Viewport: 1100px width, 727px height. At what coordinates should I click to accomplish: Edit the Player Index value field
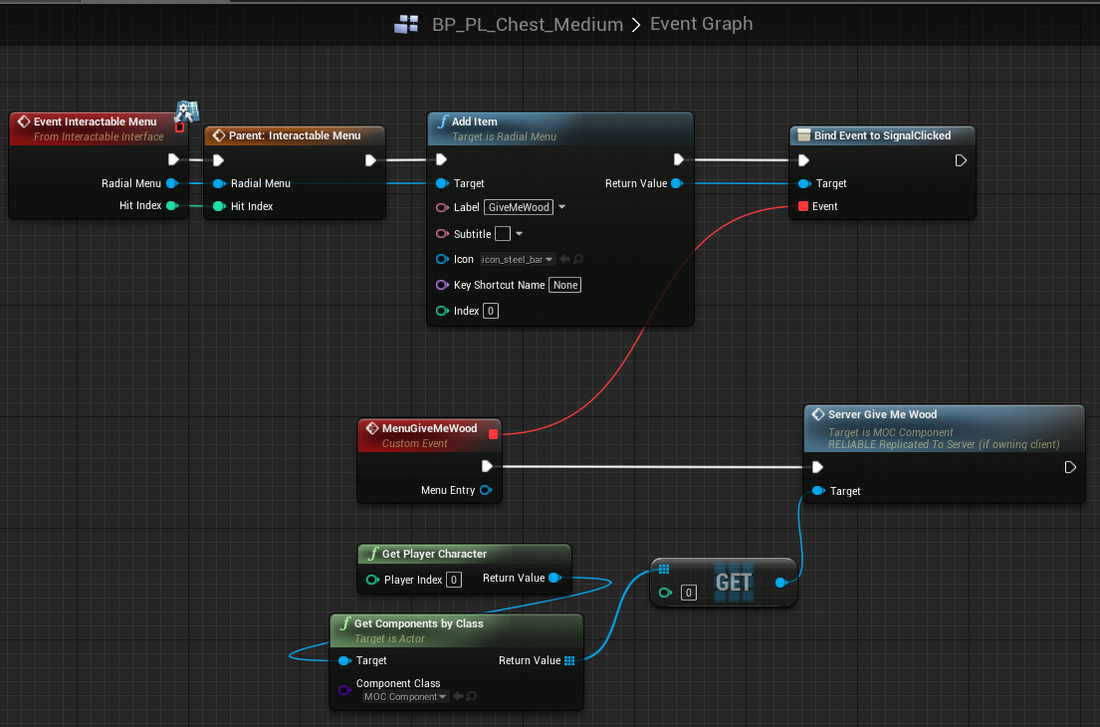point(454,580)
